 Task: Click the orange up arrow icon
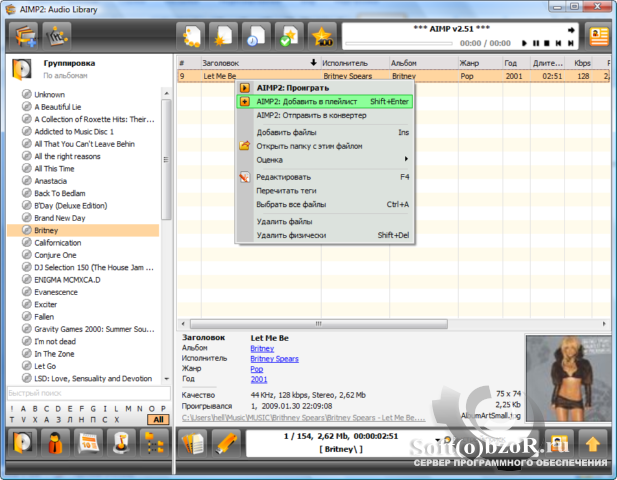point(593,443)
